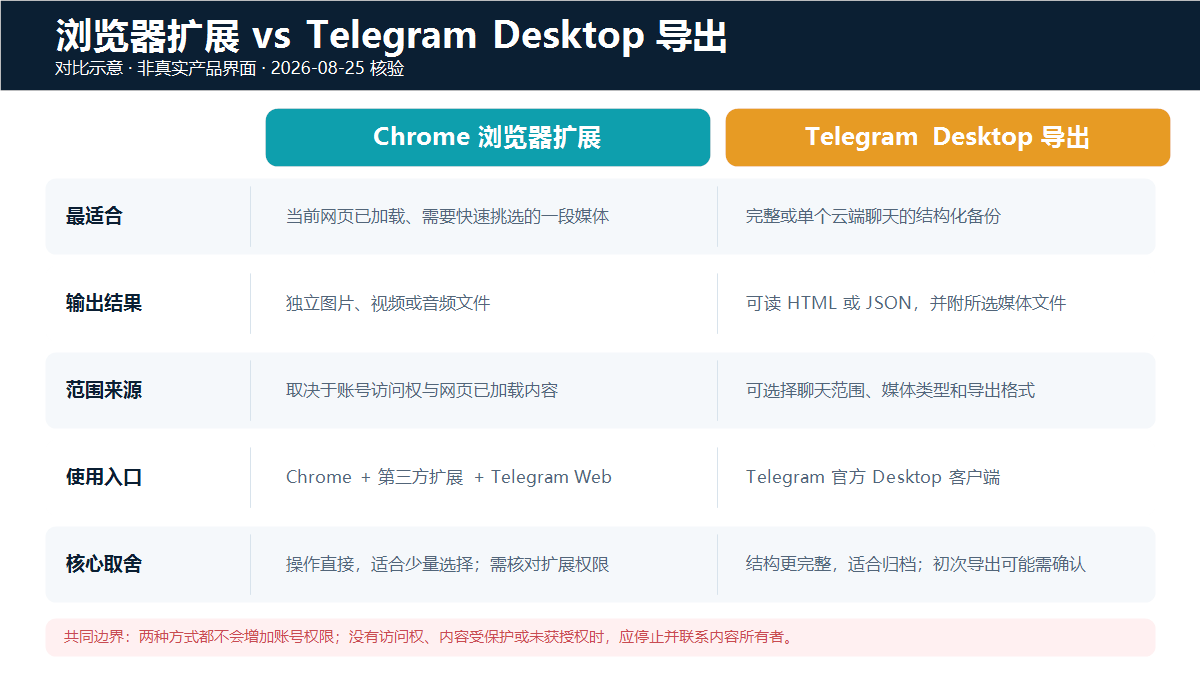This screenshot has width=1200, height=675.
Task: Select the Chrome 浏览器扩展 column header
Action: pos(487,137)
